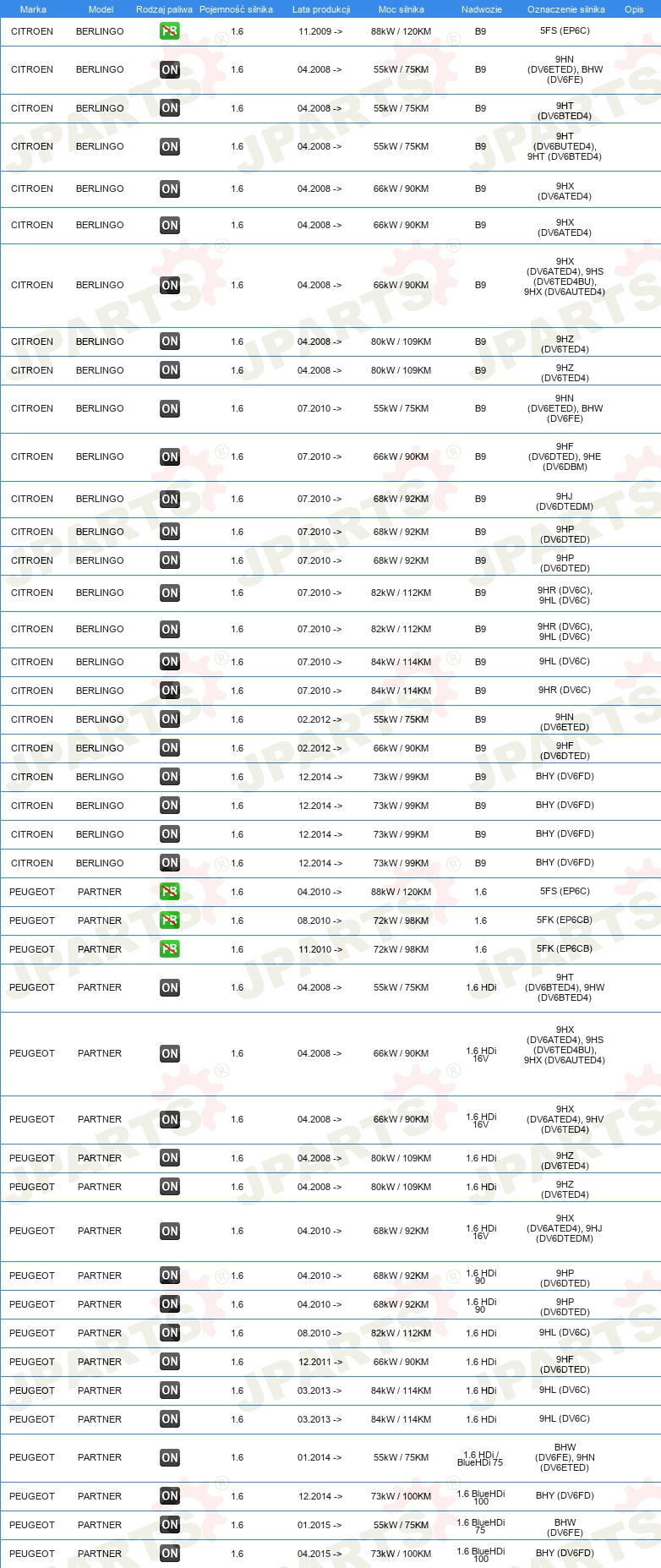Click ON icon in Peugeot 04.2015 BHY row
This screenshot has height=1568, width=661.
(x=170, y=1554)
